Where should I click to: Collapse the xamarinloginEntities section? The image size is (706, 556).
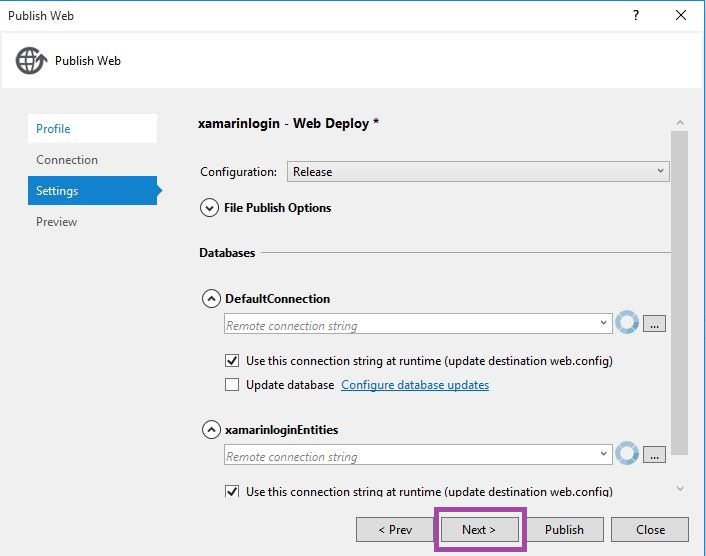point(211,430)
